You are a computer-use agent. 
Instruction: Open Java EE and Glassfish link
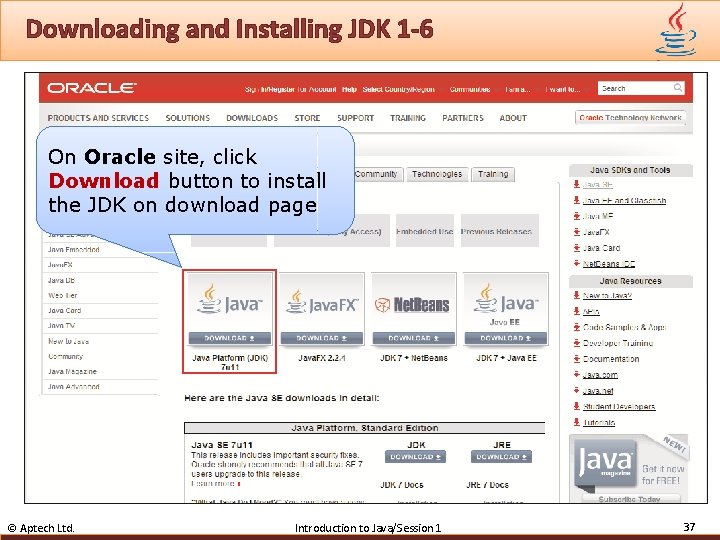[624, 200]
